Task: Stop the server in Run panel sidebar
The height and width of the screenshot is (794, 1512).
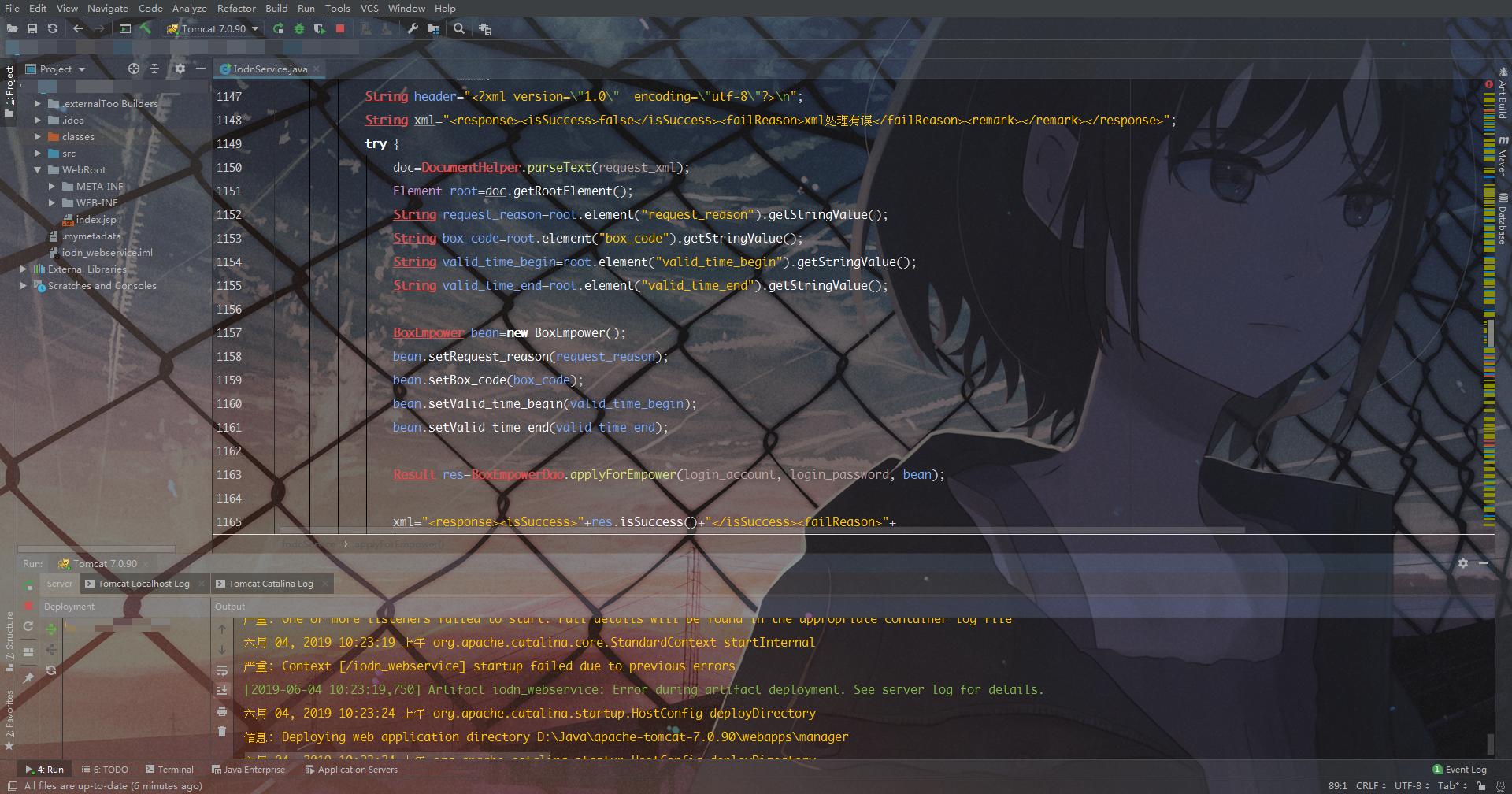Action: pos(28,606)
